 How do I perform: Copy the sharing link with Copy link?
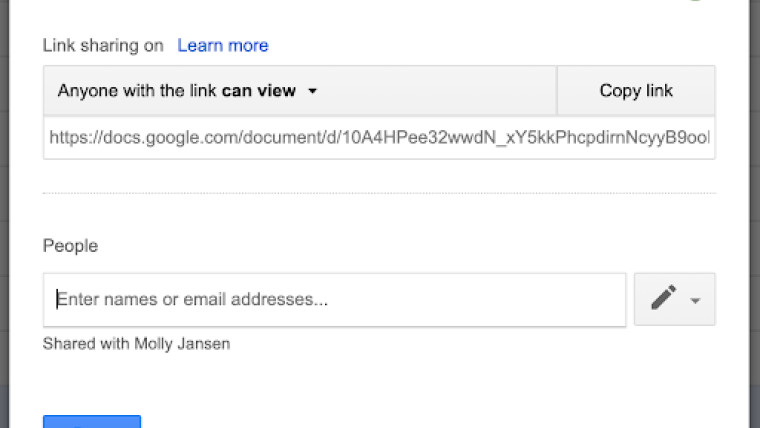click(x=636, y=91)
